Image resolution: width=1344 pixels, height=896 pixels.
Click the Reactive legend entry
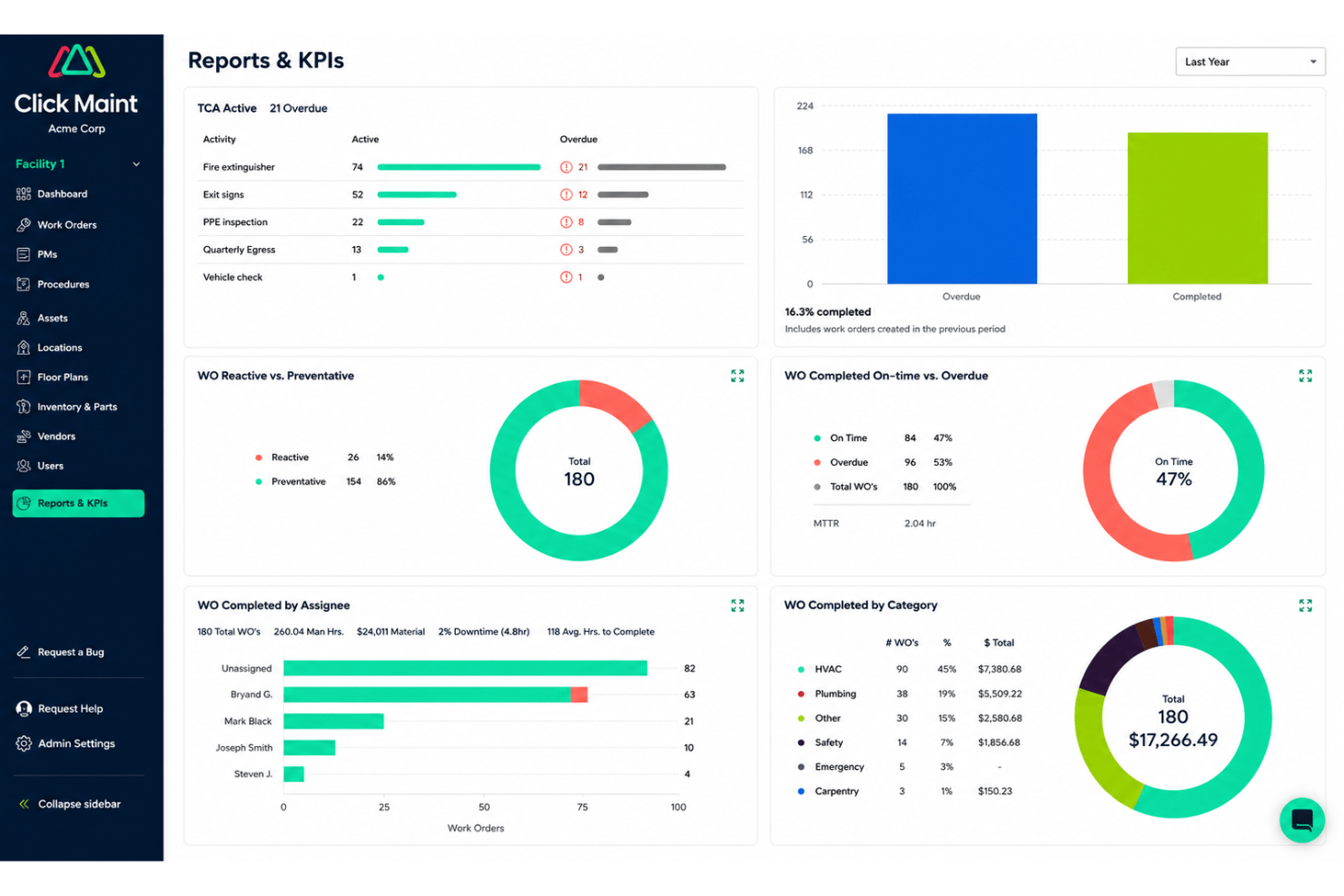[x=325, y=458]
